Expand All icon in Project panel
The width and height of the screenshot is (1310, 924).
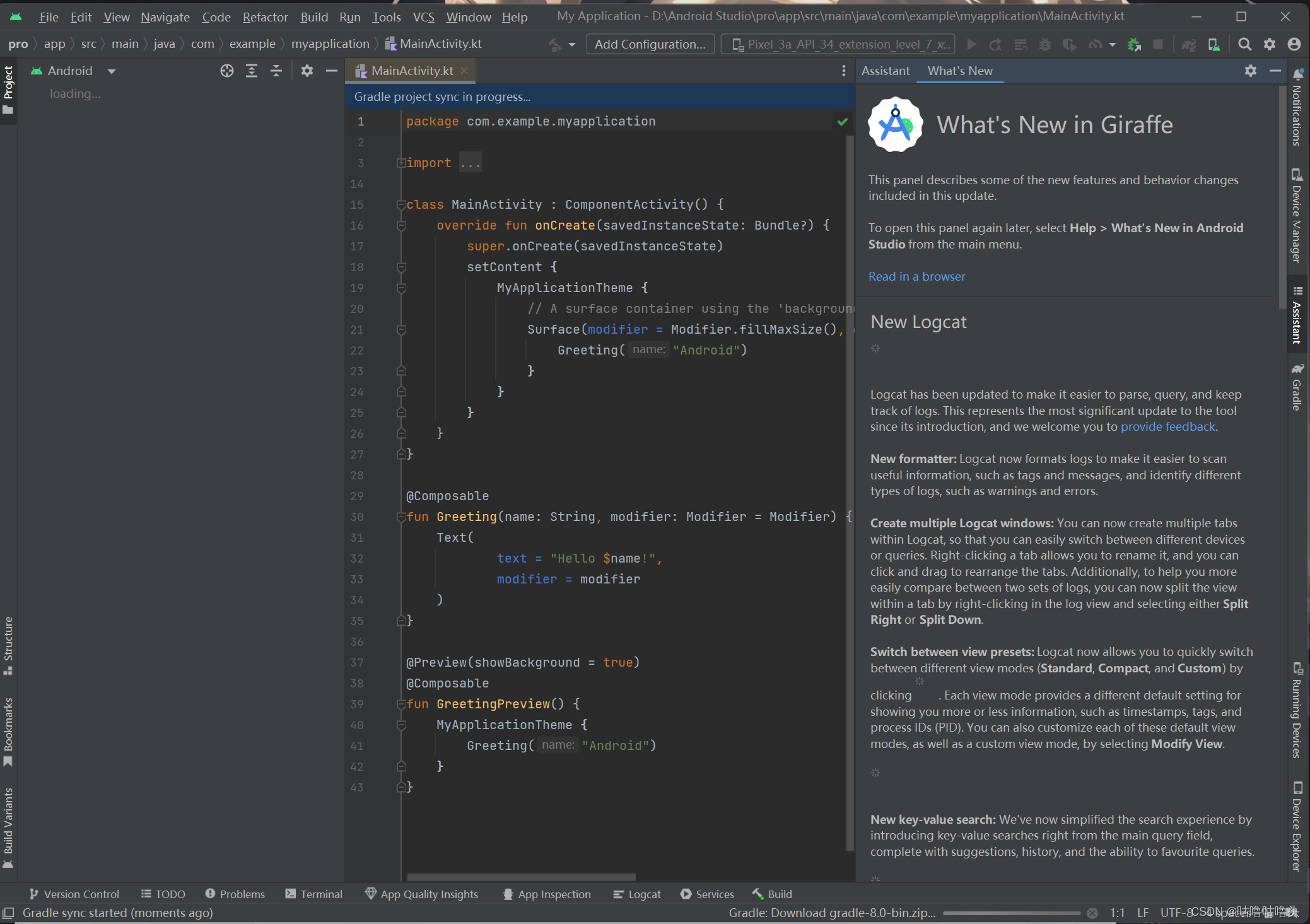(x=252, y=71)
